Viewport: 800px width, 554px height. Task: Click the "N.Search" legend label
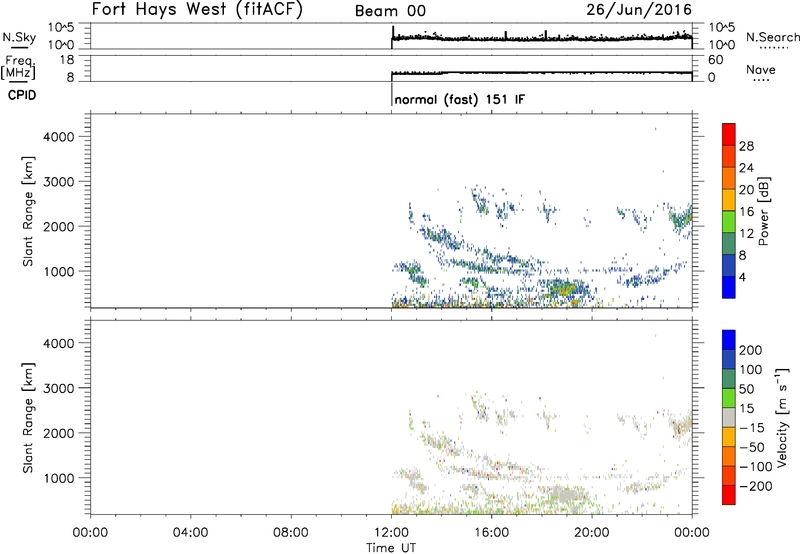[772, 37]
